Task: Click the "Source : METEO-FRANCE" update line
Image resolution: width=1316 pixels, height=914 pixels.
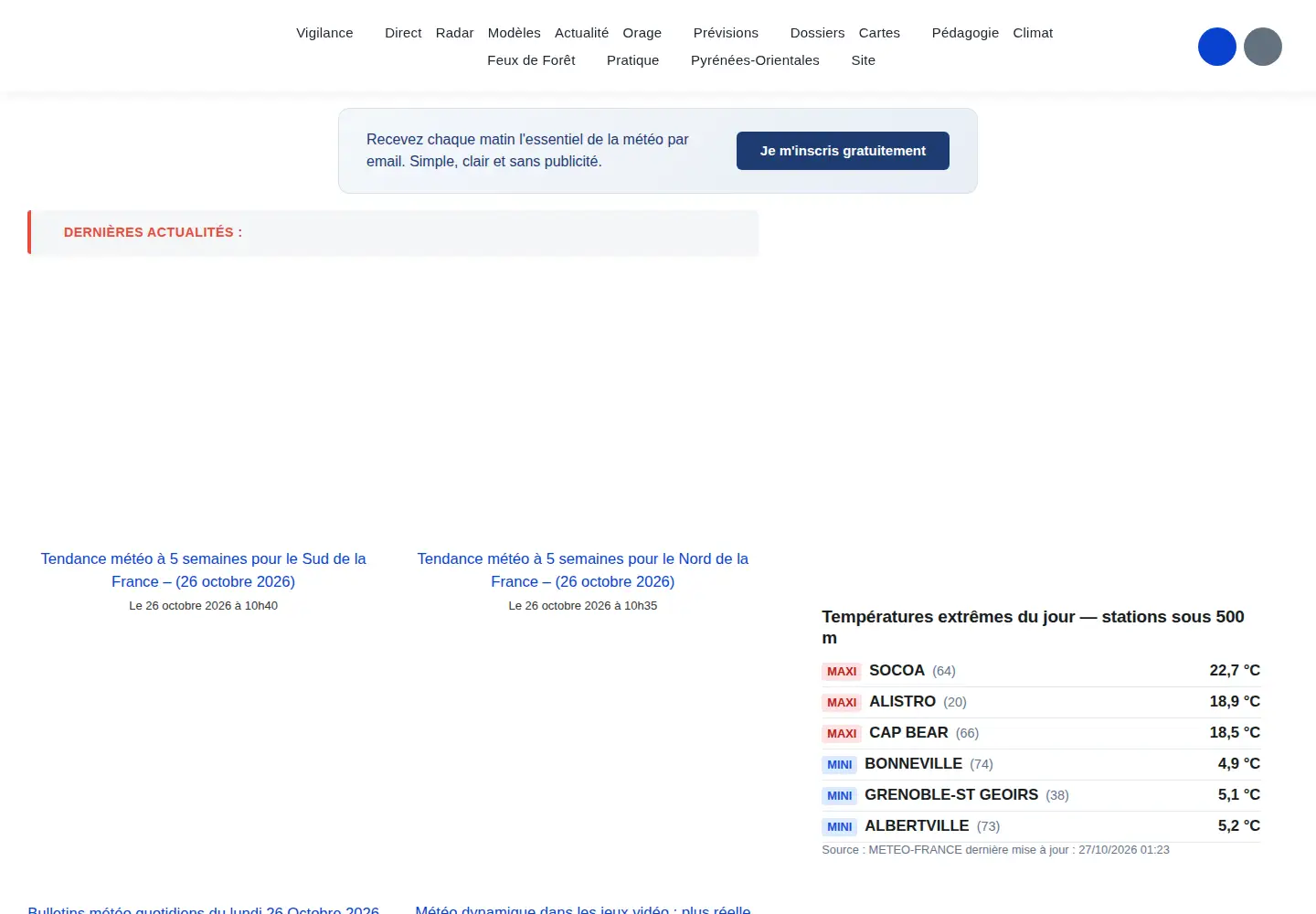Action: pos(995,850)
